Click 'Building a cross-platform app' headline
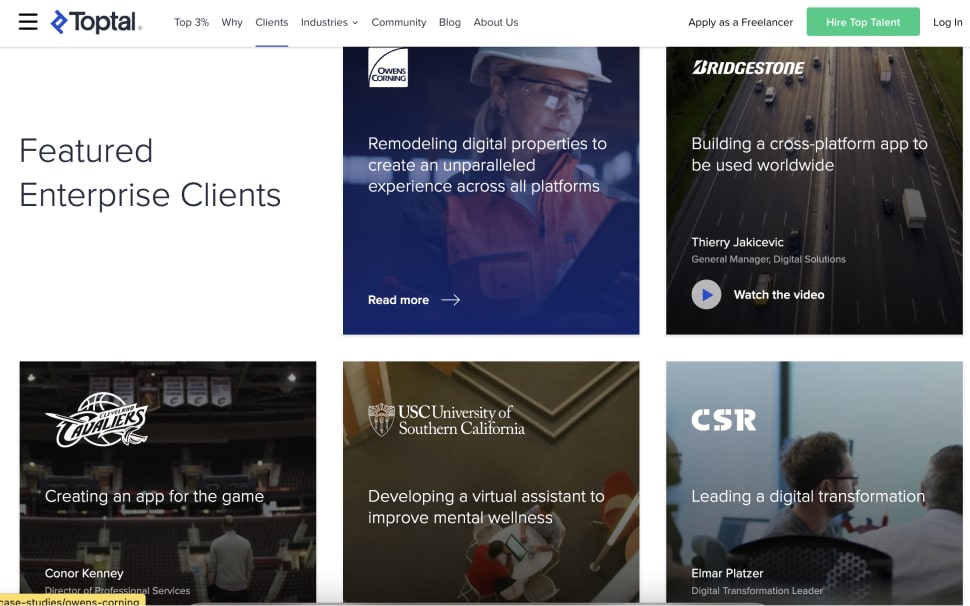Viewport: 970px width, 606px height. (809, 155)
